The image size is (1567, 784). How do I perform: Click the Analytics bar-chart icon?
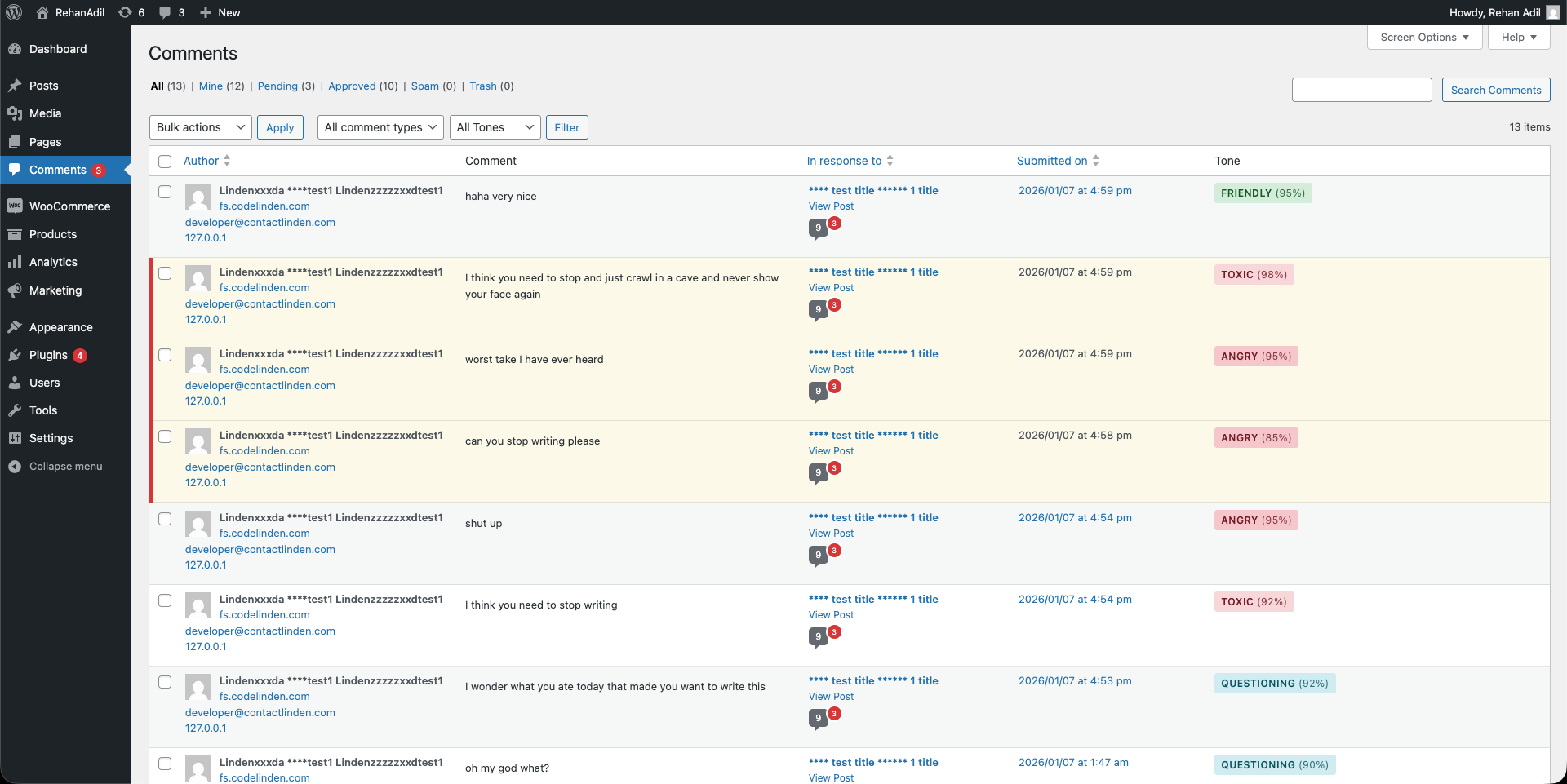tap(16, 262)
